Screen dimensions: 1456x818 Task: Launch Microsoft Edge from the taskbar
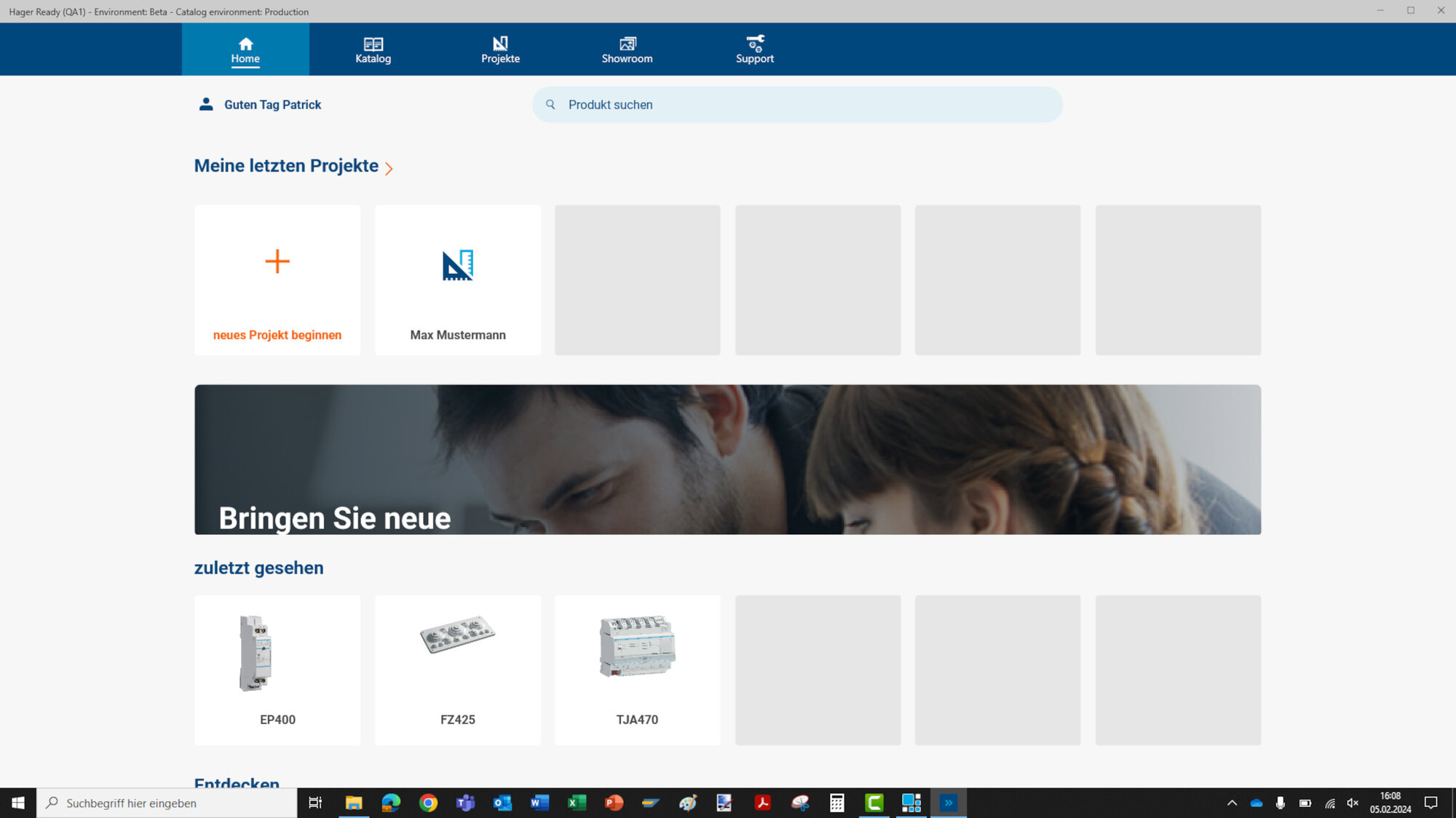pos(391,803)
